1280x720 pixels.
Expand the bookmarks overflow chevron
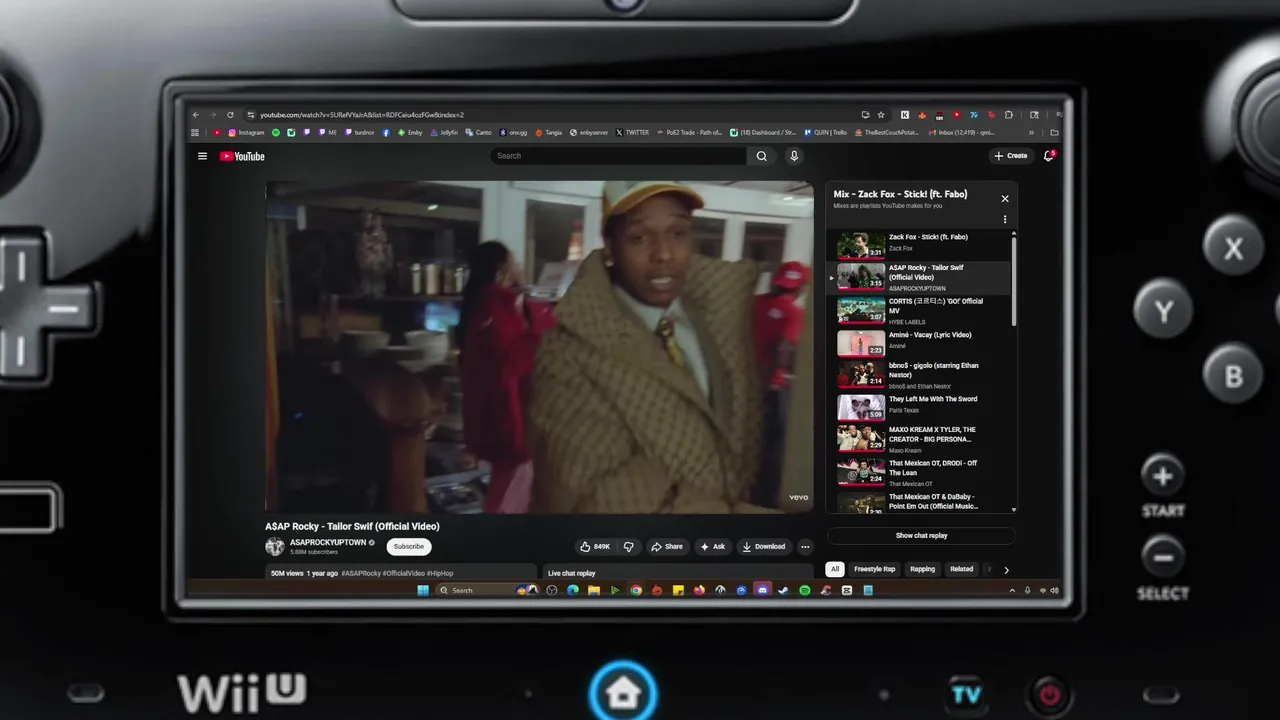1031,132
